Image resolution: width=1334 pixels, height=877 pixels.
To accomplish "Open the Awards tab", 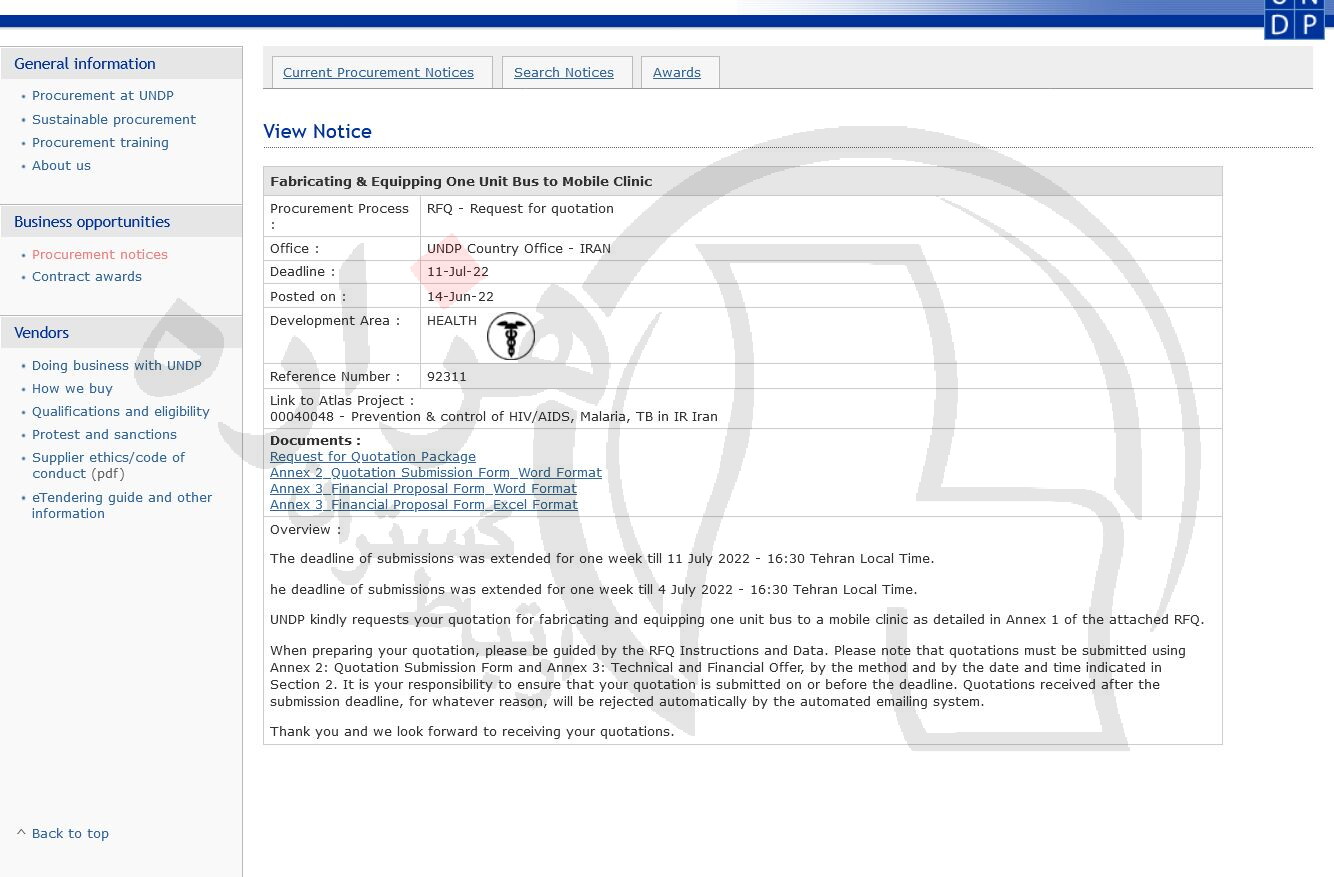I will pos(676,73).
